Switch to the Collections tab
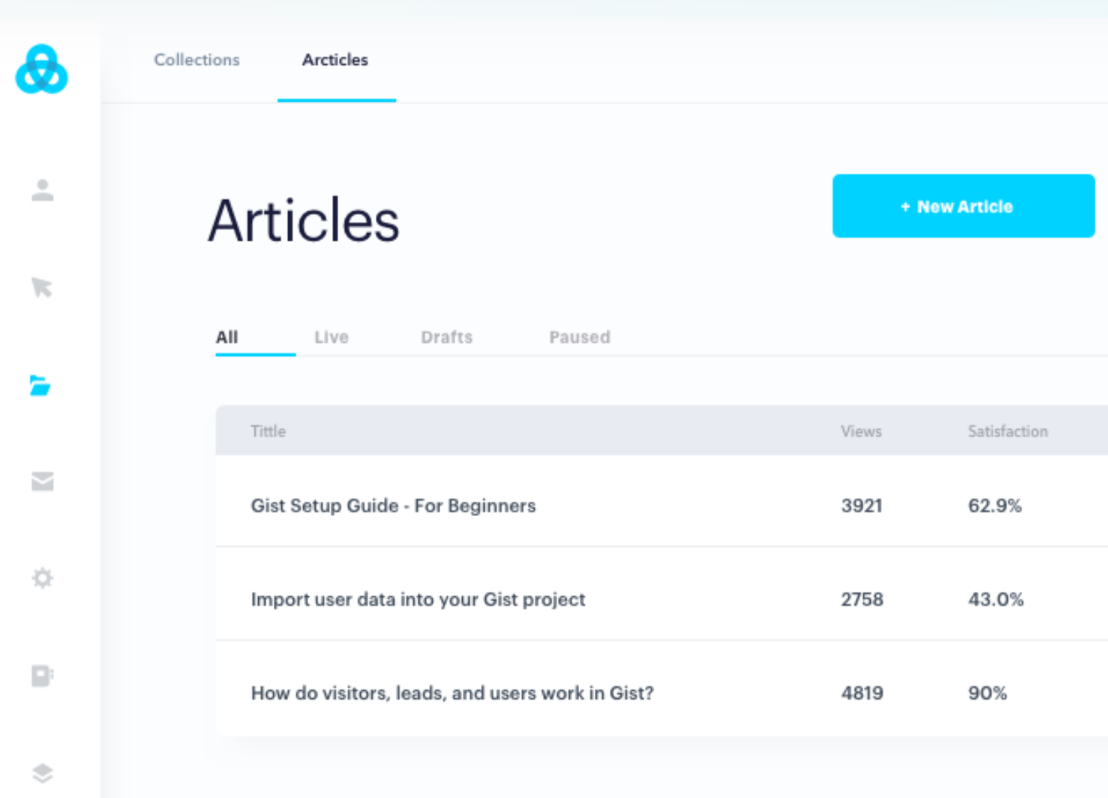 coord(196,60)
